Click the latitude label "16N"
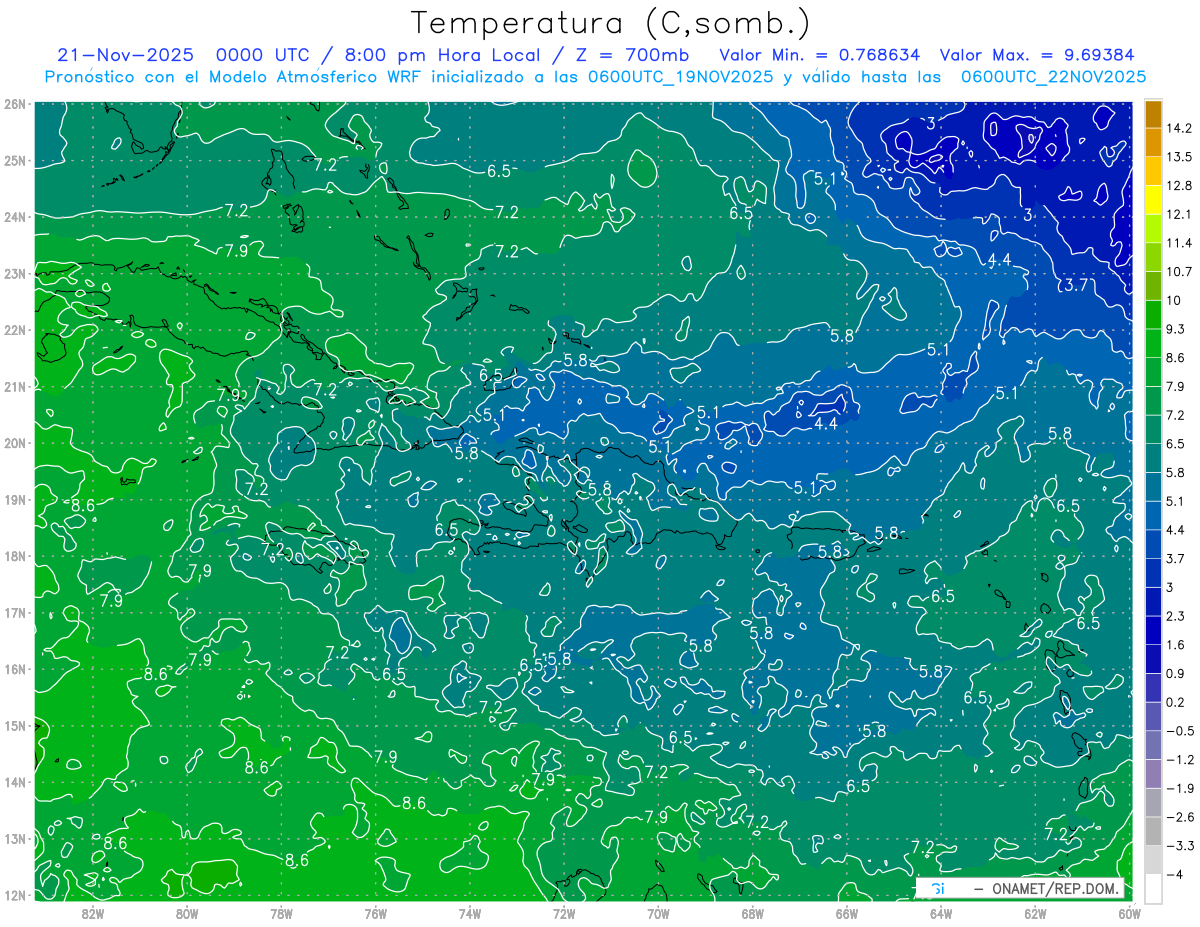The image size is (1200, 927). point(15,669)
